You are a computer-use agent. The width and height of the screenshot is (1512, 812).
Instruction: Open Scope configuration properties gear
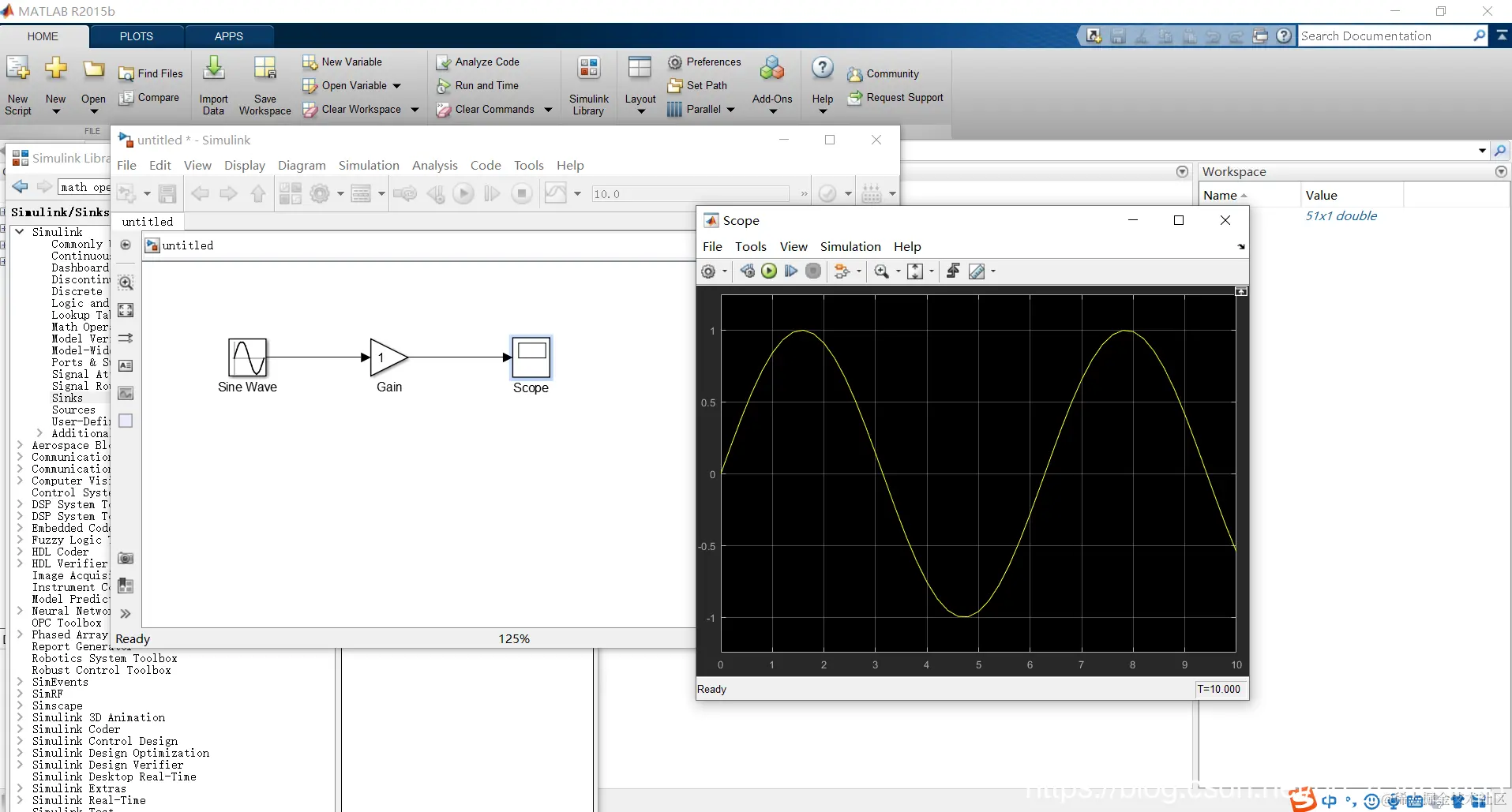pos(708,271)
